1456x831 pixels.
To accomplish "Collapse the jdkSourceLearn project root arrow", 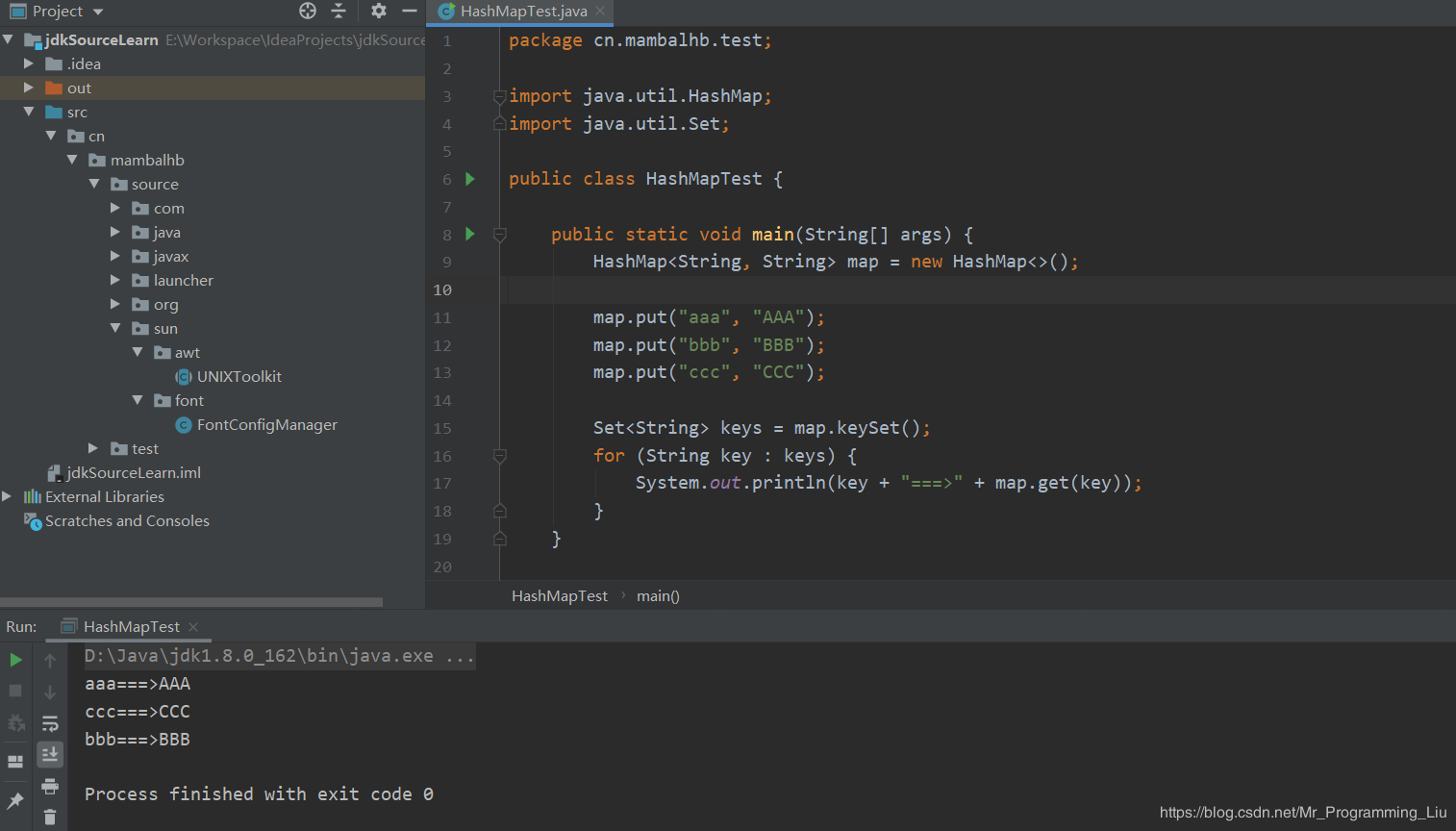I will 9,39.
